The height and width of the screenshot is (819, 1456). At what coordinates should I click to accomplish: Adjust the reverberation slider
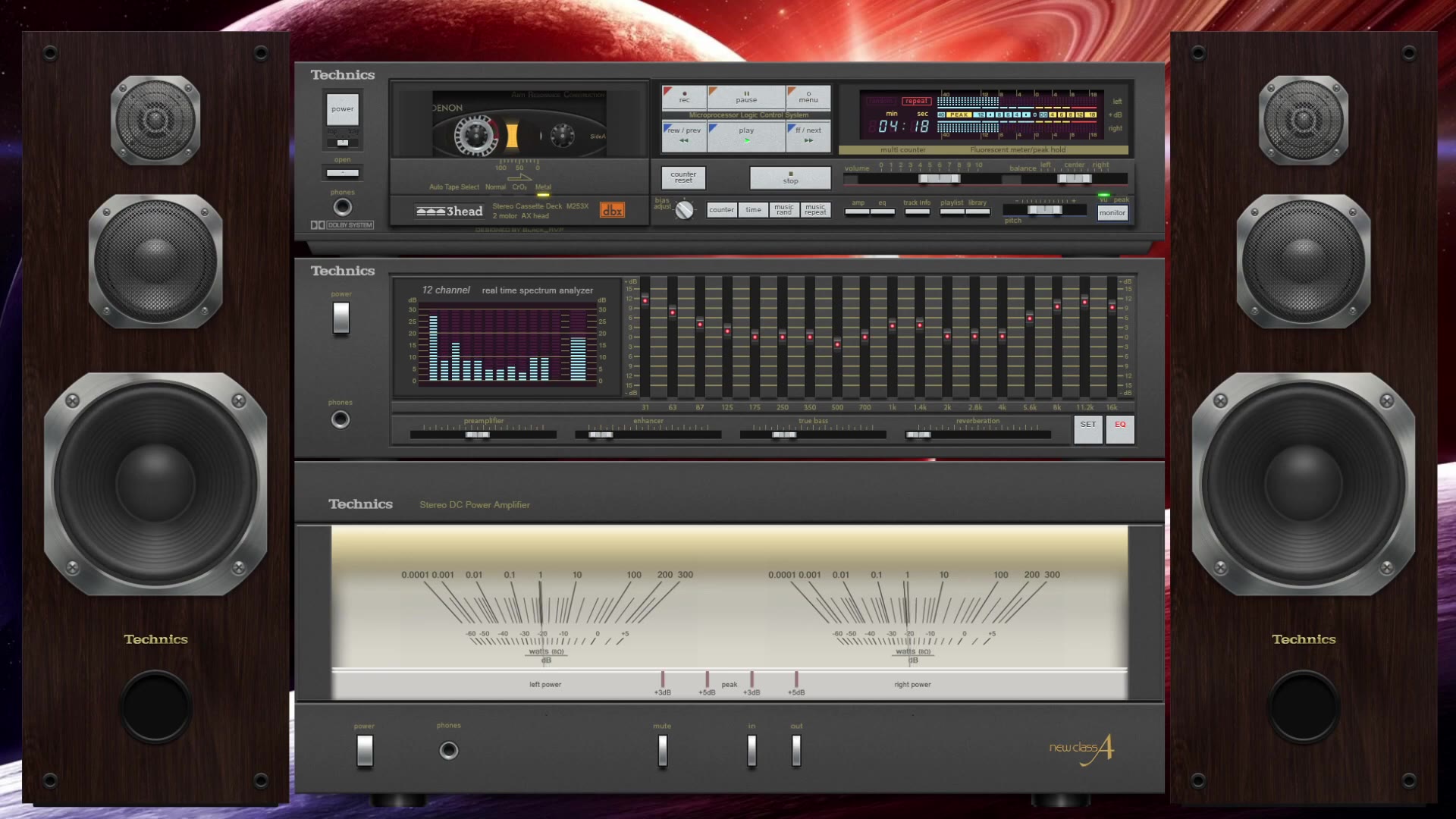pos(918,435)
